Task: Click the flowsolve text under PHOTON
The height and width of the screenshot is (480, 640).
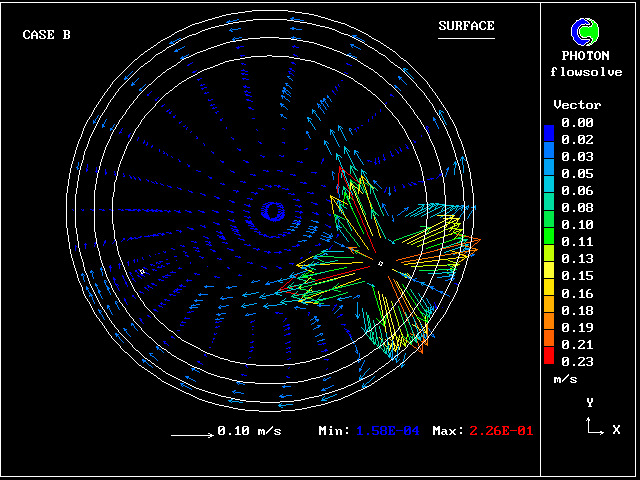Action: (586, 71)
